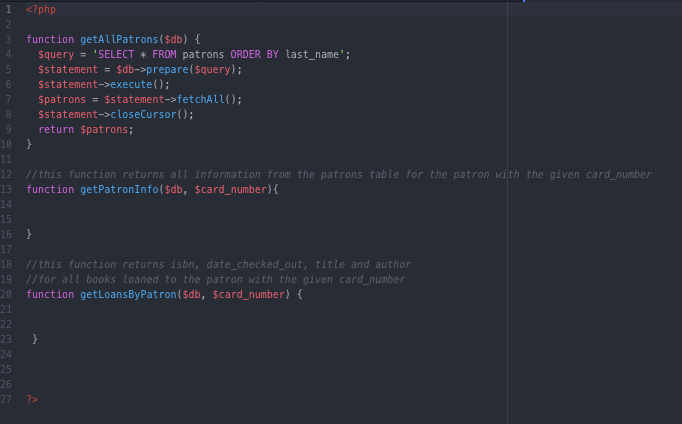
Task: Click the 'function' keyword on line 3
Action: point(50,40)
